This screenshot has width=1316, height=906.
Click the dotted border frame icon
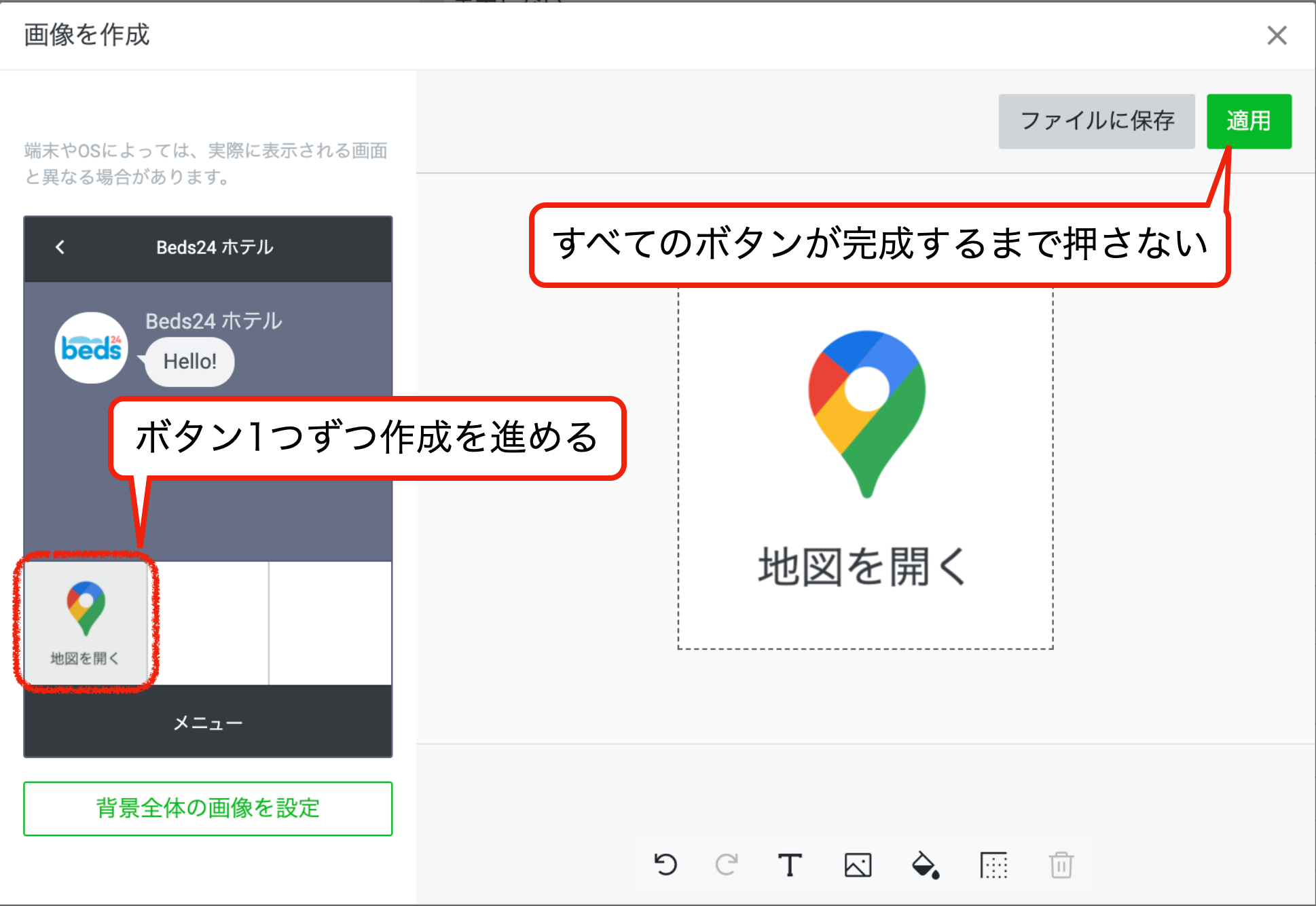click(x=993, y=865)
